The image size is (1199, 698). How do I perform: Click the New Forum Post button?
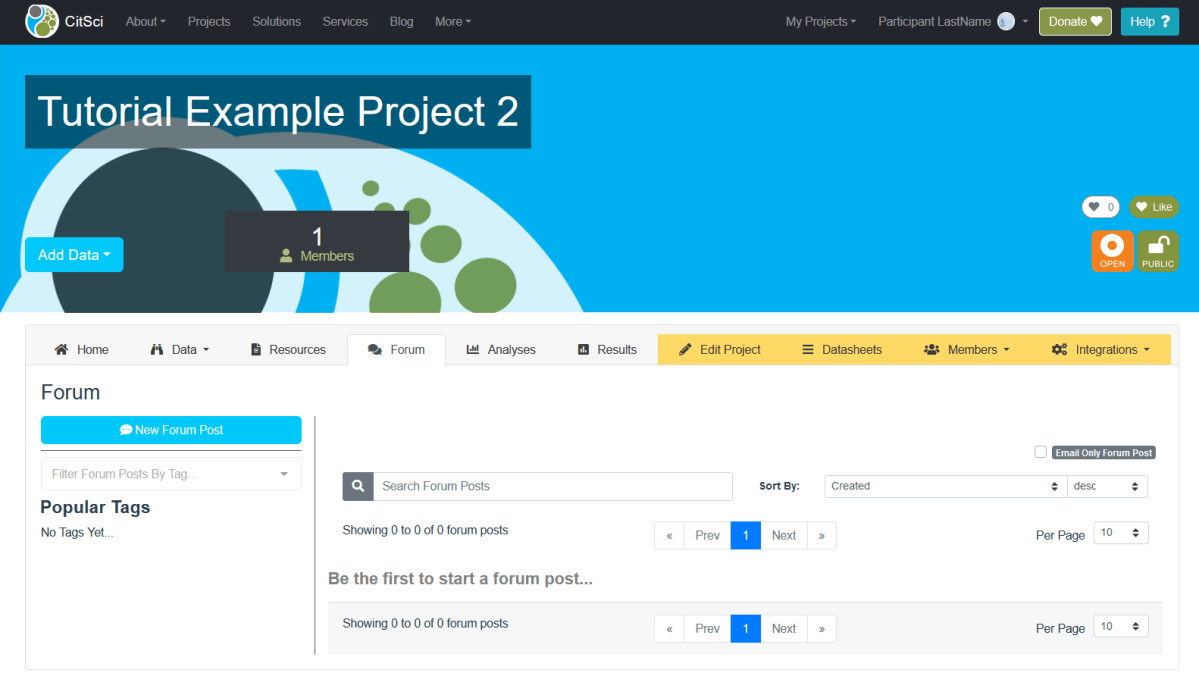coord(170,429)
